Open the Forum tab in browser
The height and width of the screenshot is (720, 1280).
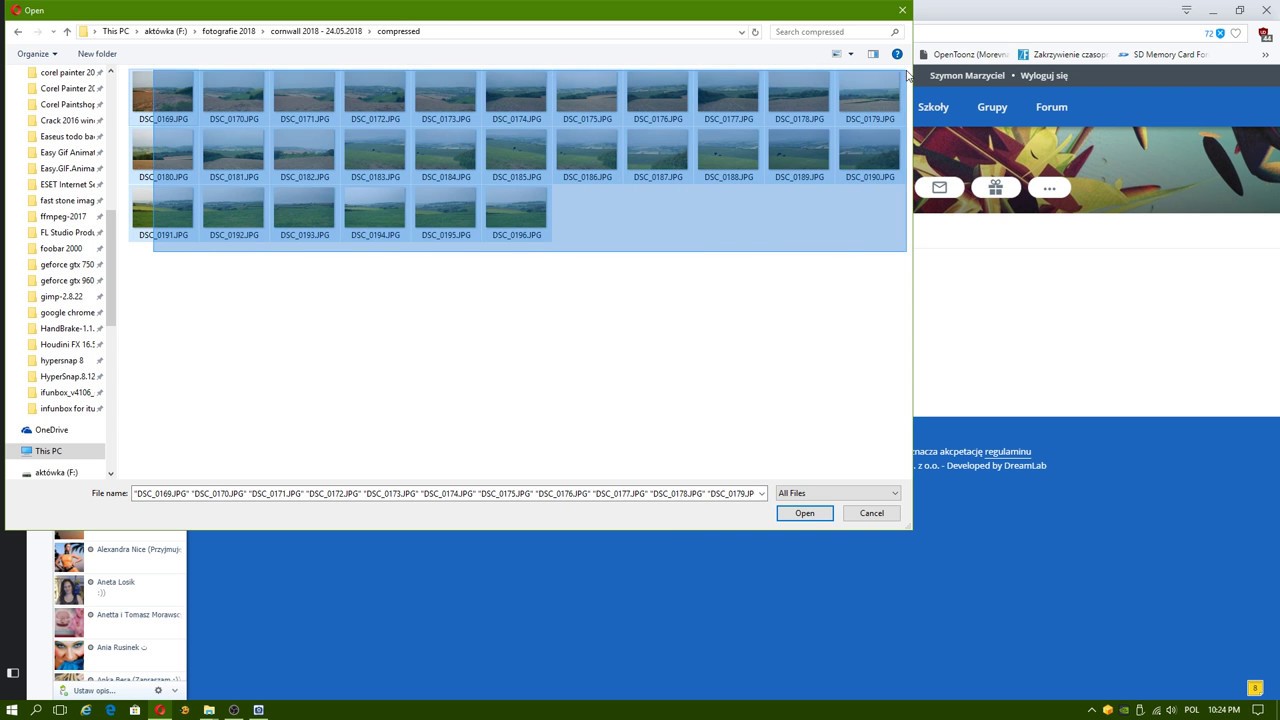[x=1051, y=107]
